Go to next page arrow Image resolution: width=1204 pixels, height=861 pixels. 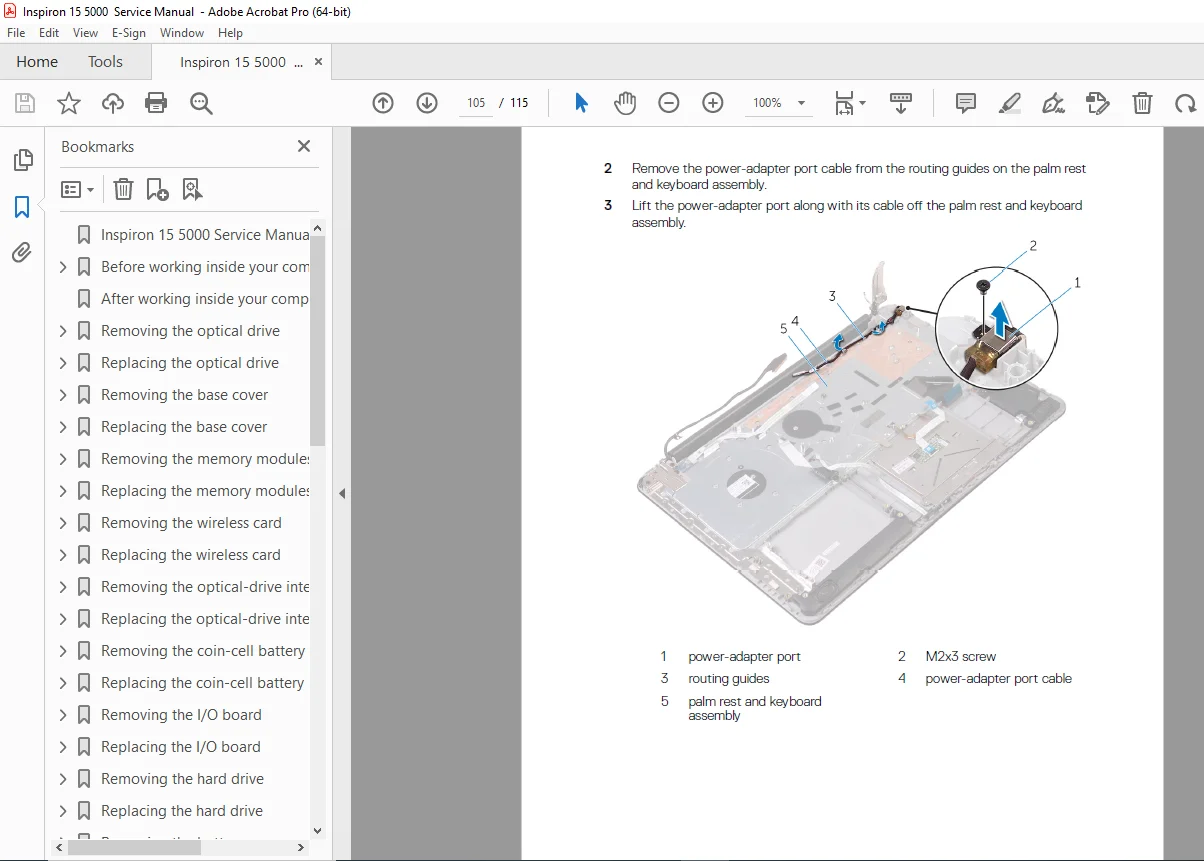tap(427, 103)
